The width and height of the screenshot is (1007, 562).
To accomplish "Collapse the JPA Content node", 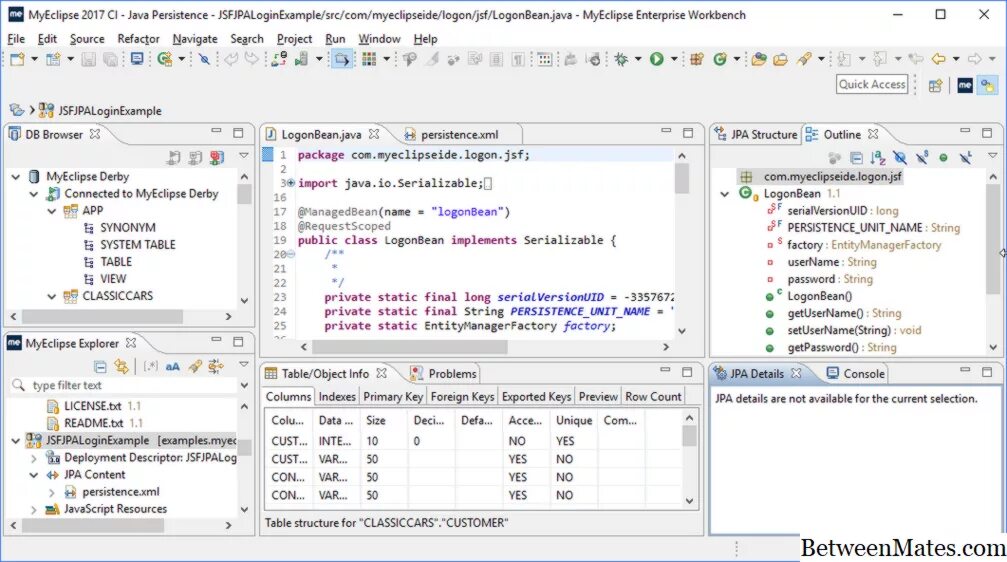I will point(34,475).
